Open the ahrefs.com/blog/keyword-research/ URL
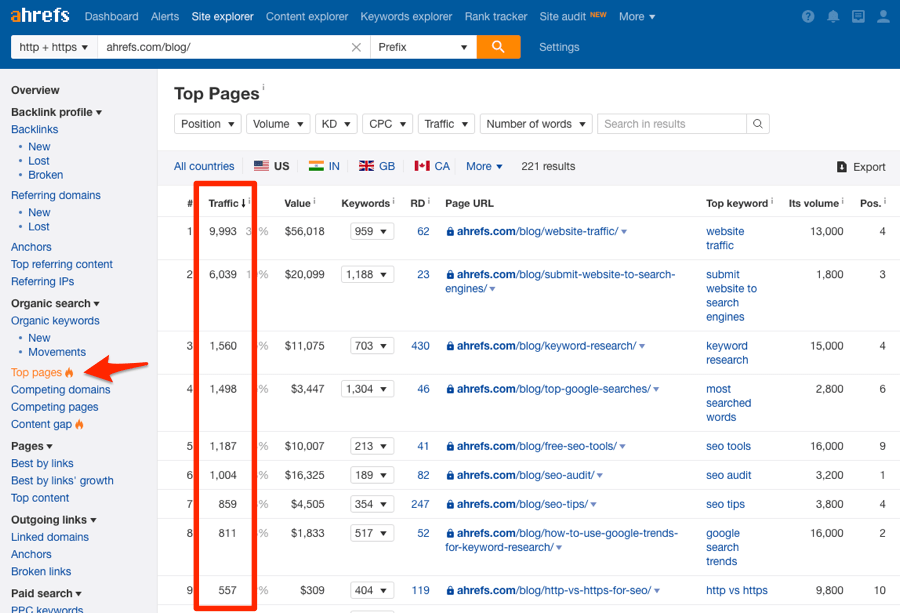Viewport: 900px width, 613px height. coord(546,346)
